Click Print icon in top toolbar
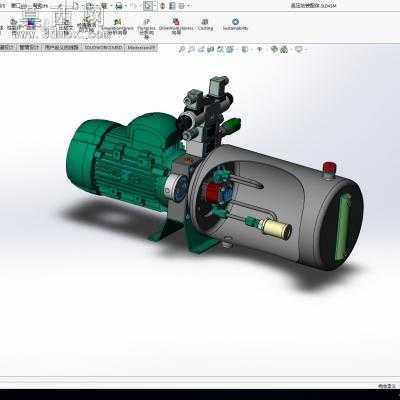The image size is (400, 400). (119, 6)
